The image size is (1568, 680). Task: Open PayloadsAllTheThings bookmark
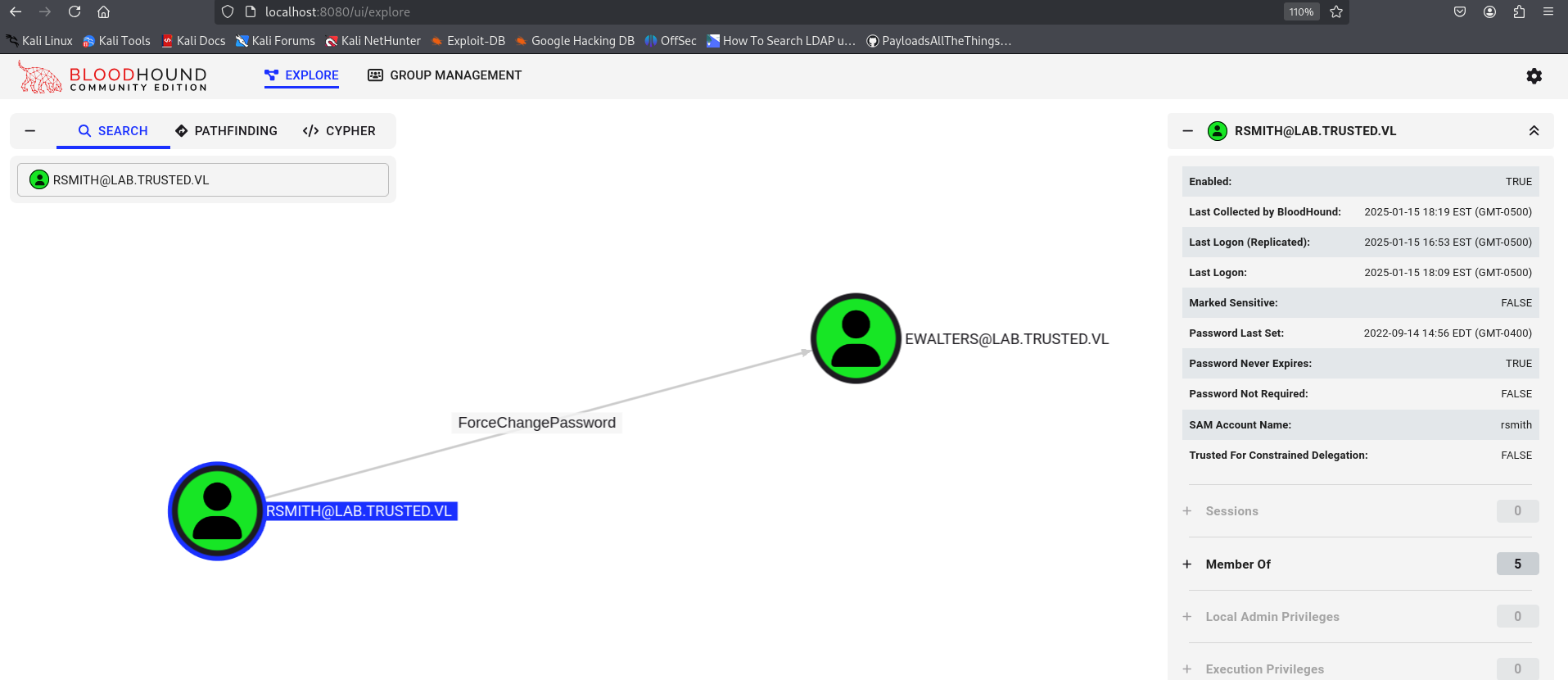coord(939,41)
